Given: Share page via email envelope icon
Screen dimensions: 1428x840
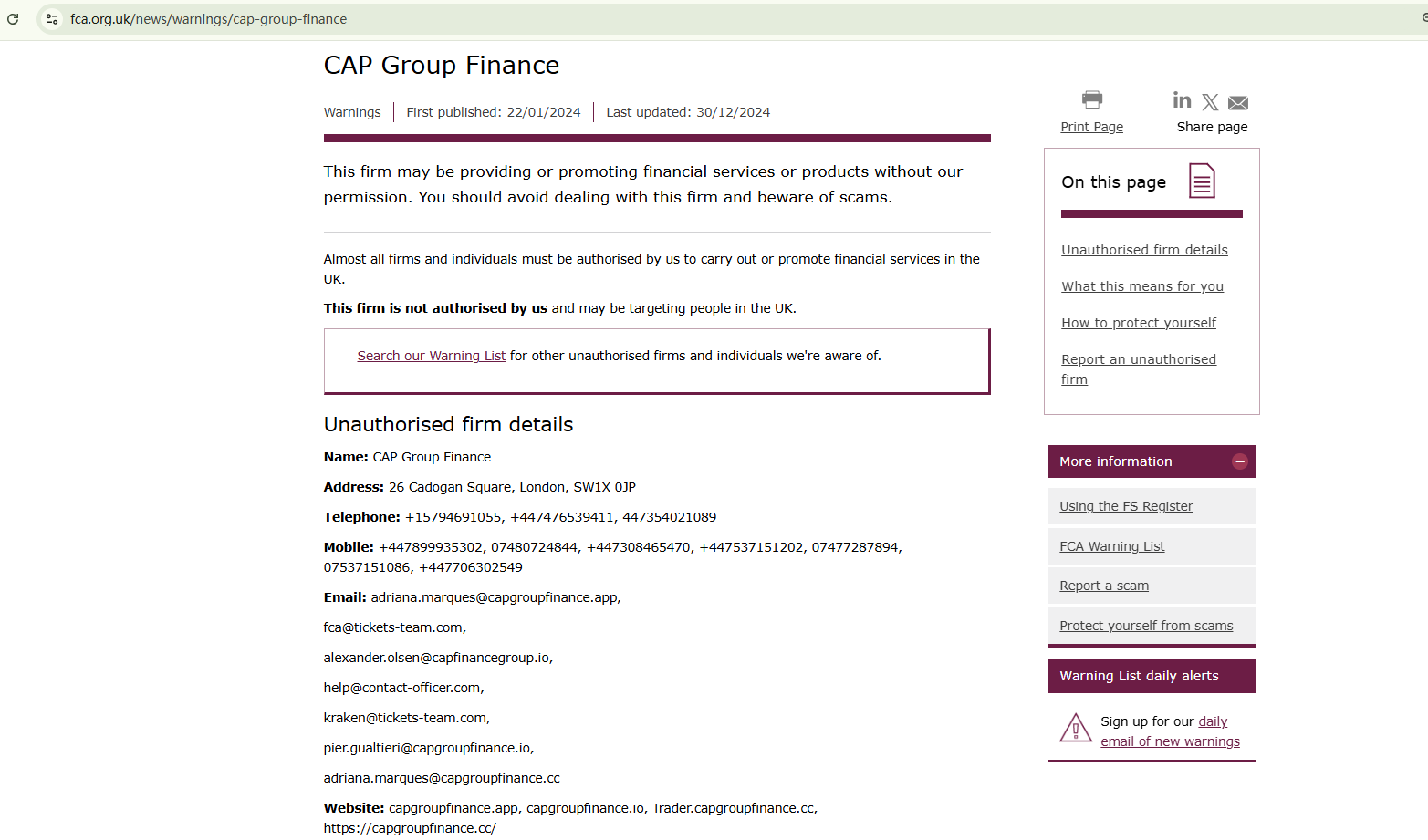Looking at the screenshot, I should (x=1238, y=102).
